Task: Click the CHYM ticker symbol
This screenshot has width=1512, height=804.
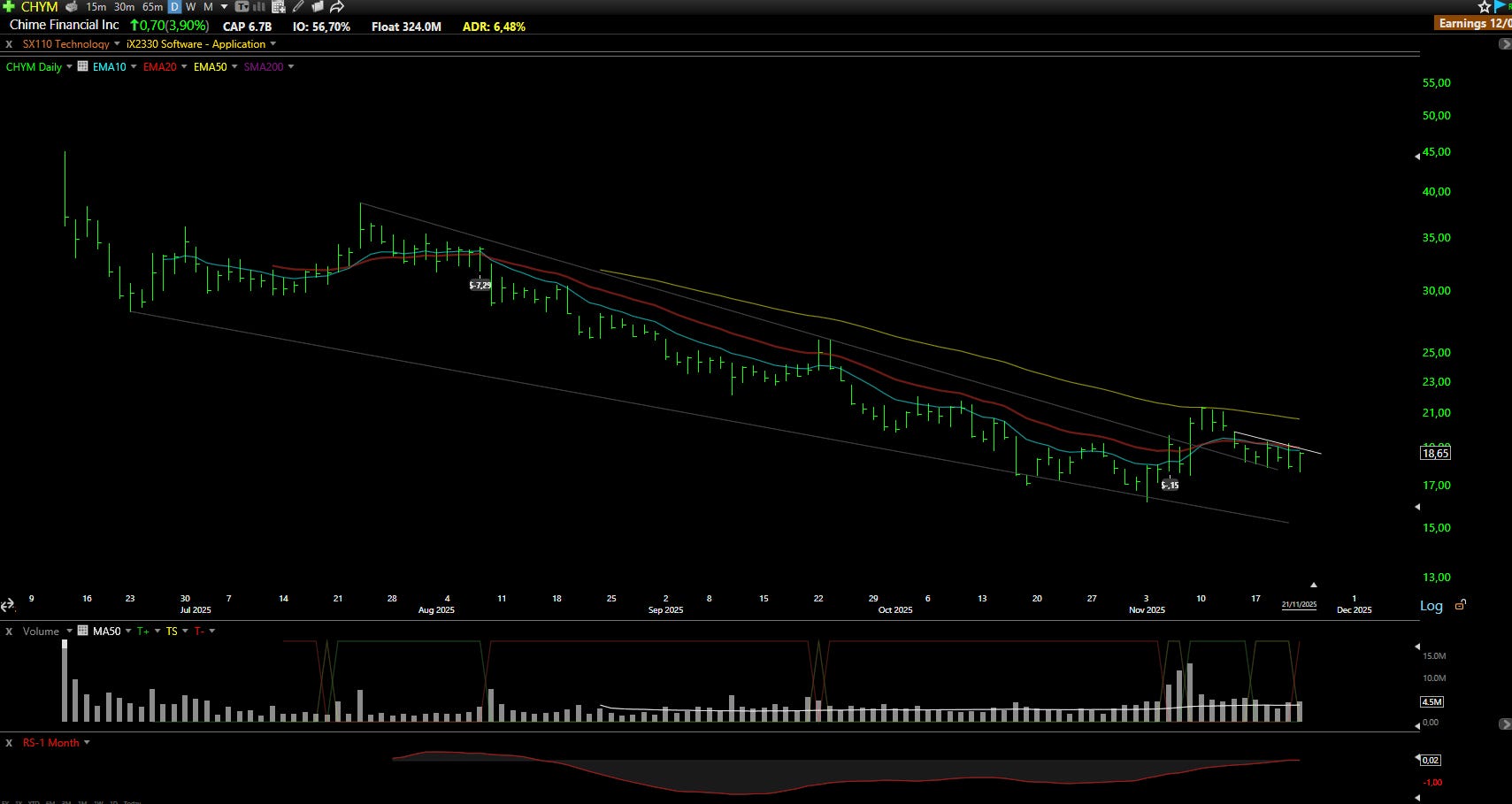Action: pyautogui.click(x=39, y=6)
